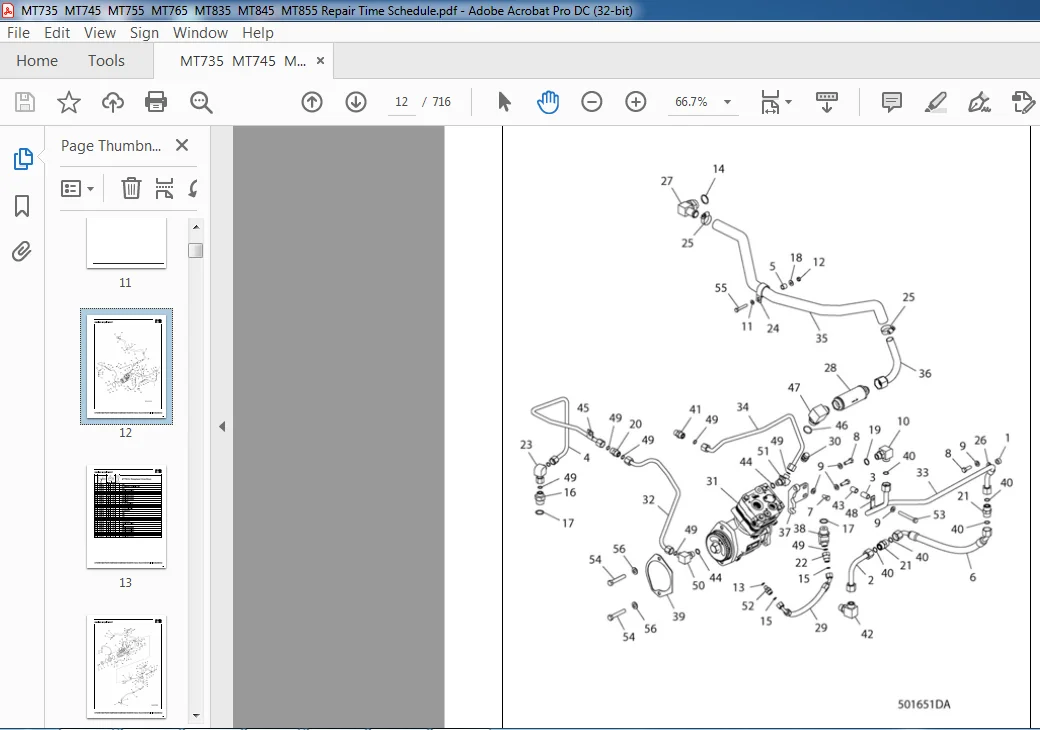
Task: Expand fit page options arrow
Action: [789, 102]
